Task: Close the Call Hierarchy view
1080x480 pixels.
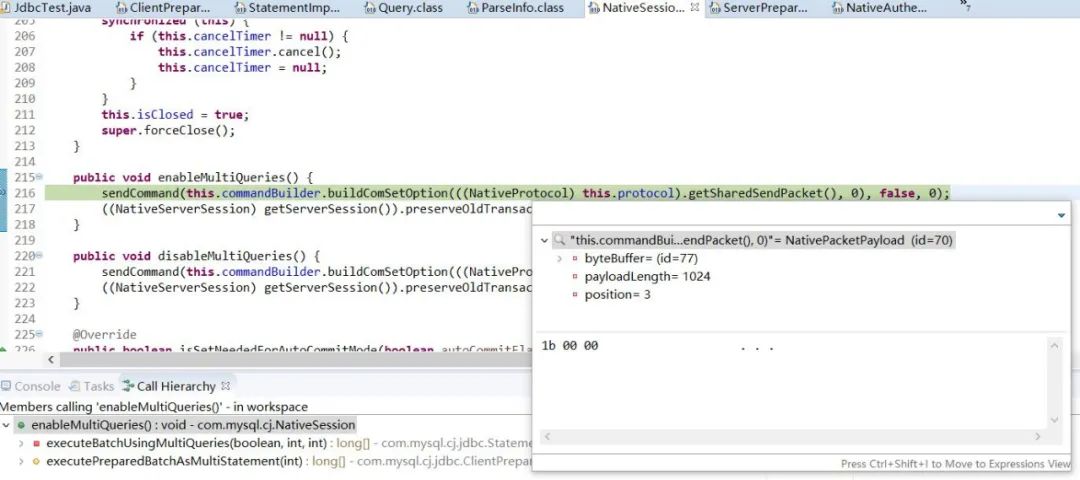Action: 226,386
